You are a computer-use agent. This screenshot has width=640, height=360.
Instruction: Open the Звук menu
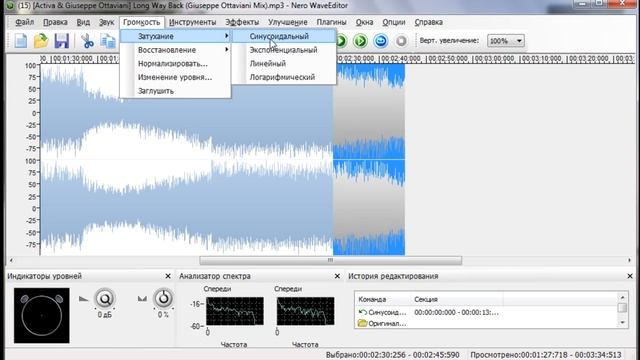click(107, 22)
